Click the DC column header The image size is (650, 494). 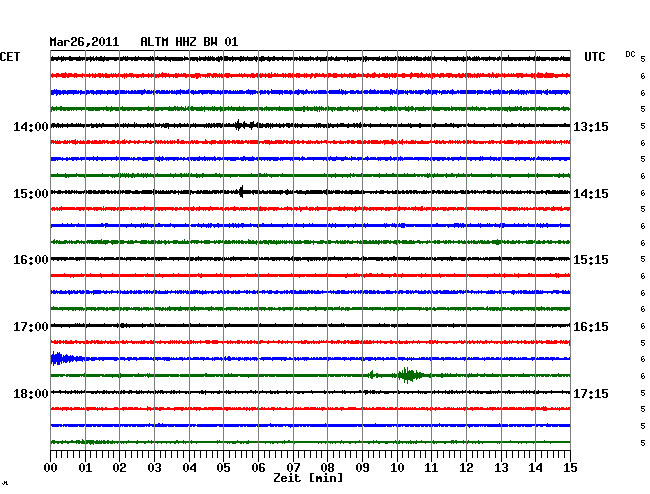point(630,54)
